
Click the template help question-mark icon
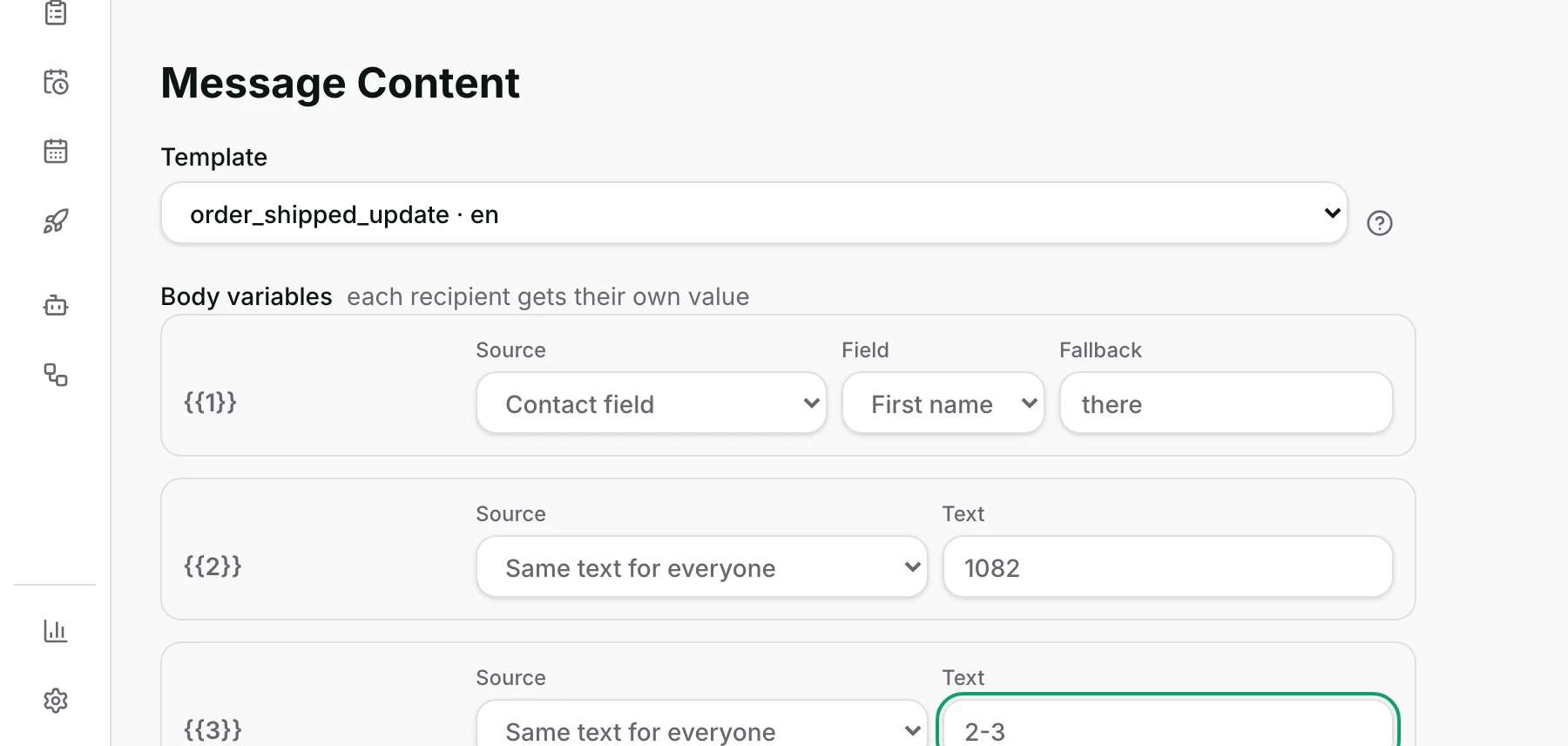click(1380, 223)
